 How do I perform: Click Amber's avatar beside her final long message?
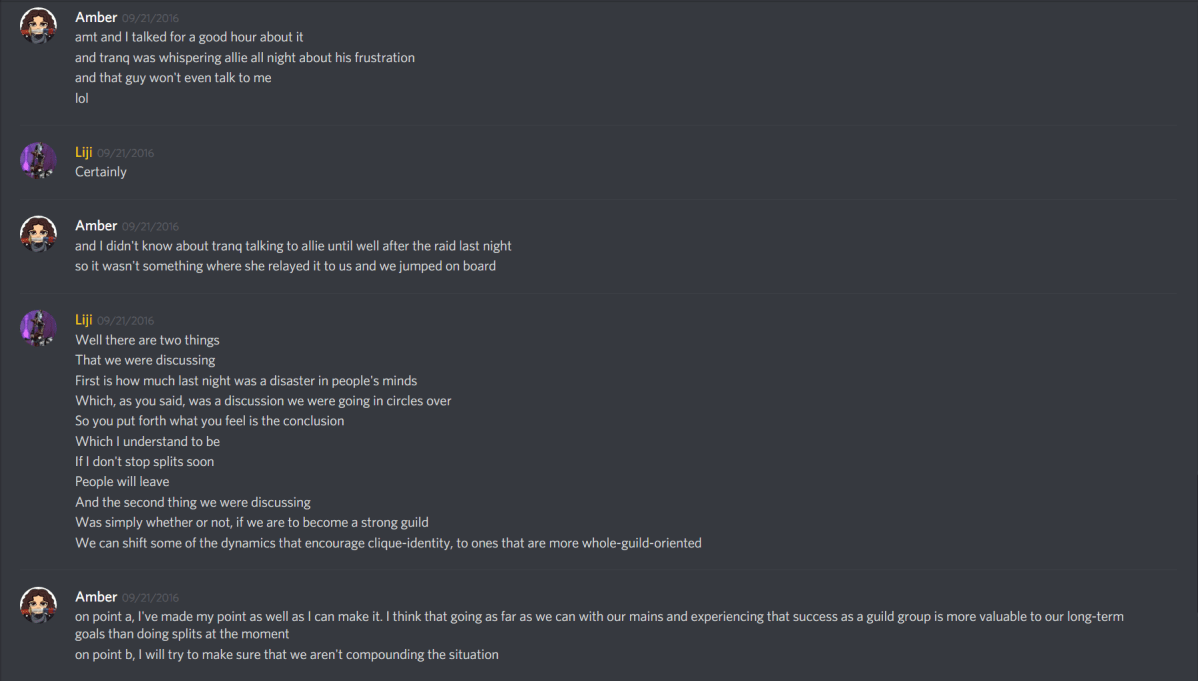[x=37, y=604]
